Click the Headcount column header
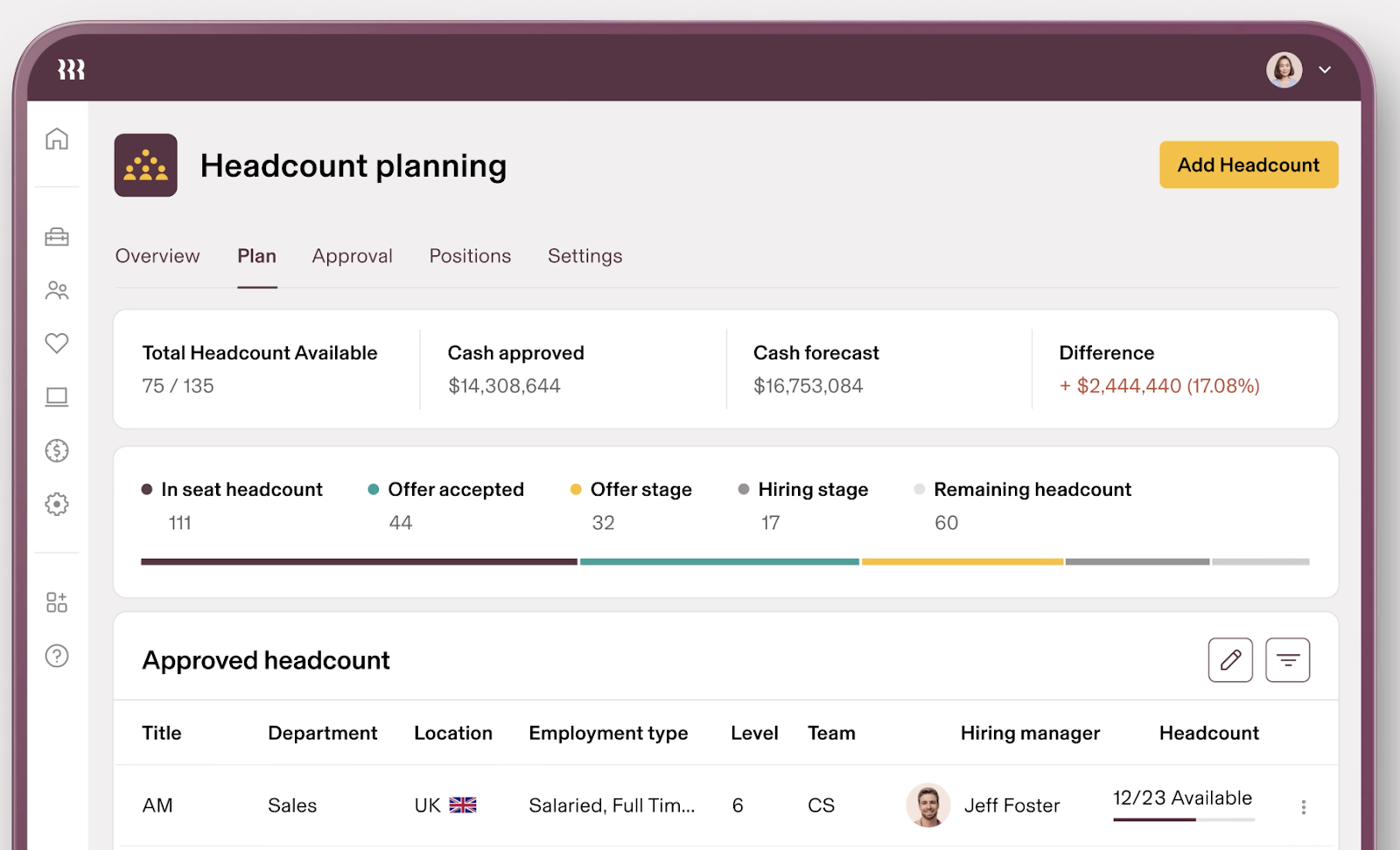The width and height of the screenshot is (1400, 850). 1209,733
